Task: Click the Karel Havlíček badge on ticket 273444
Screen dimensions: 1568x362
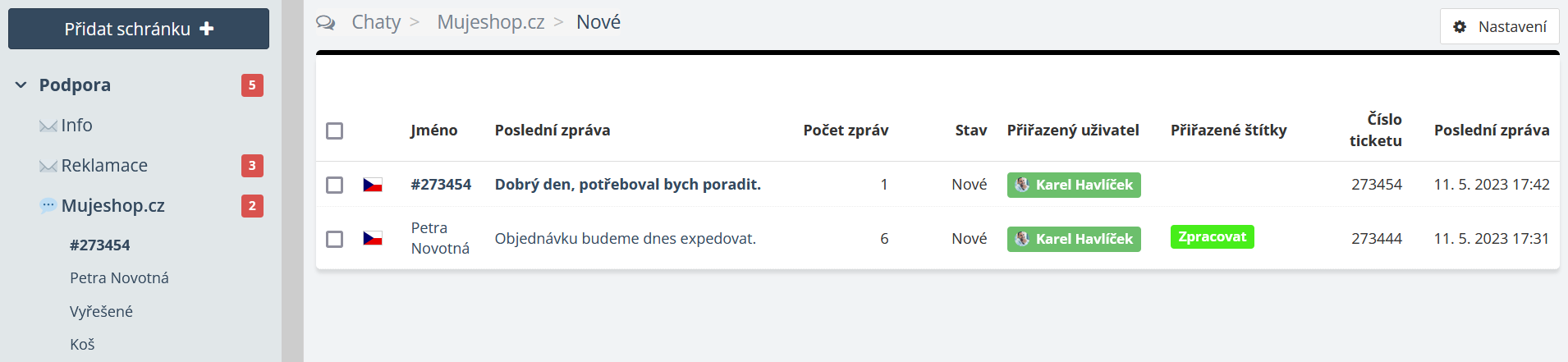Action: coord(1074,239)
